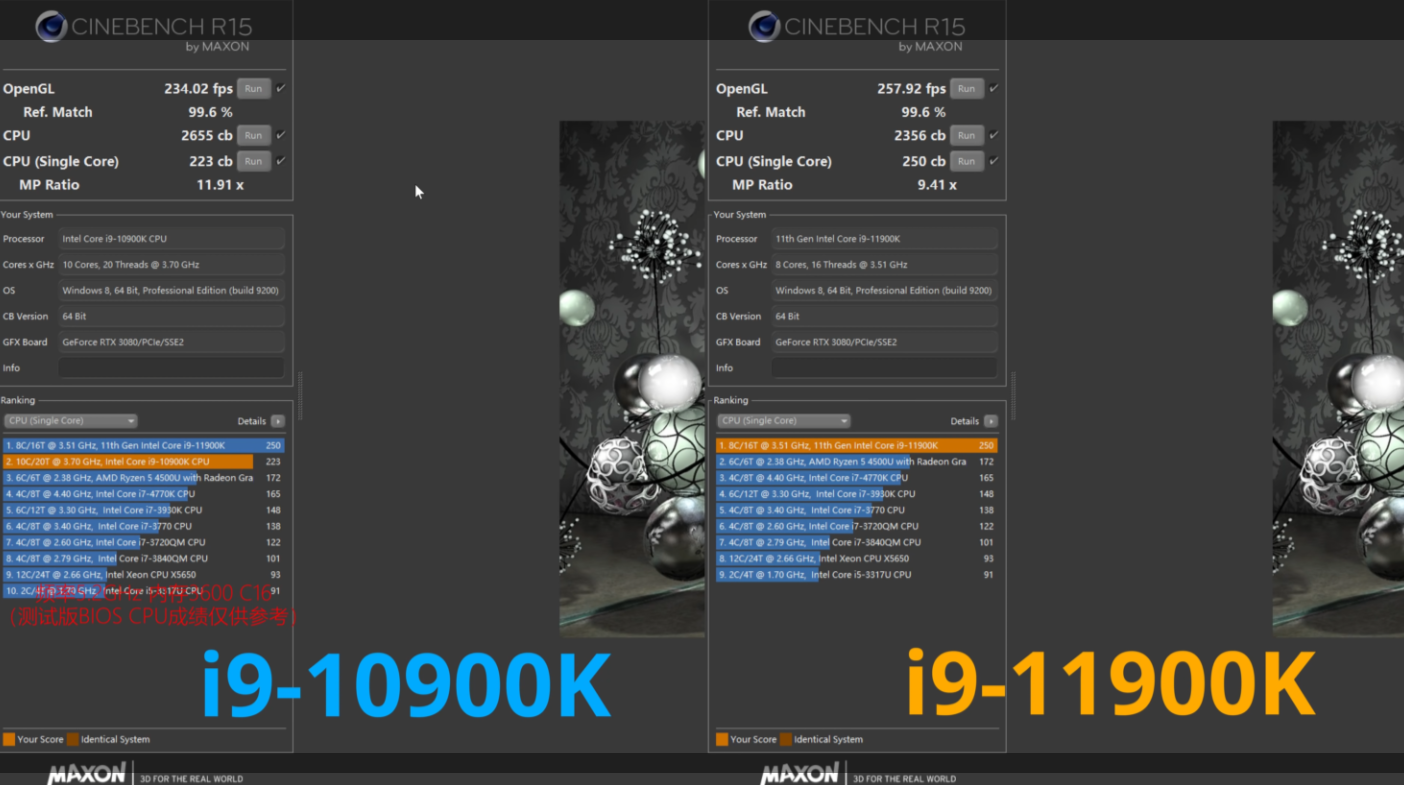Toggle the Single Core checkmark beside 250 cb
This screenshot has height=785, width=1404.
point(994,160)
